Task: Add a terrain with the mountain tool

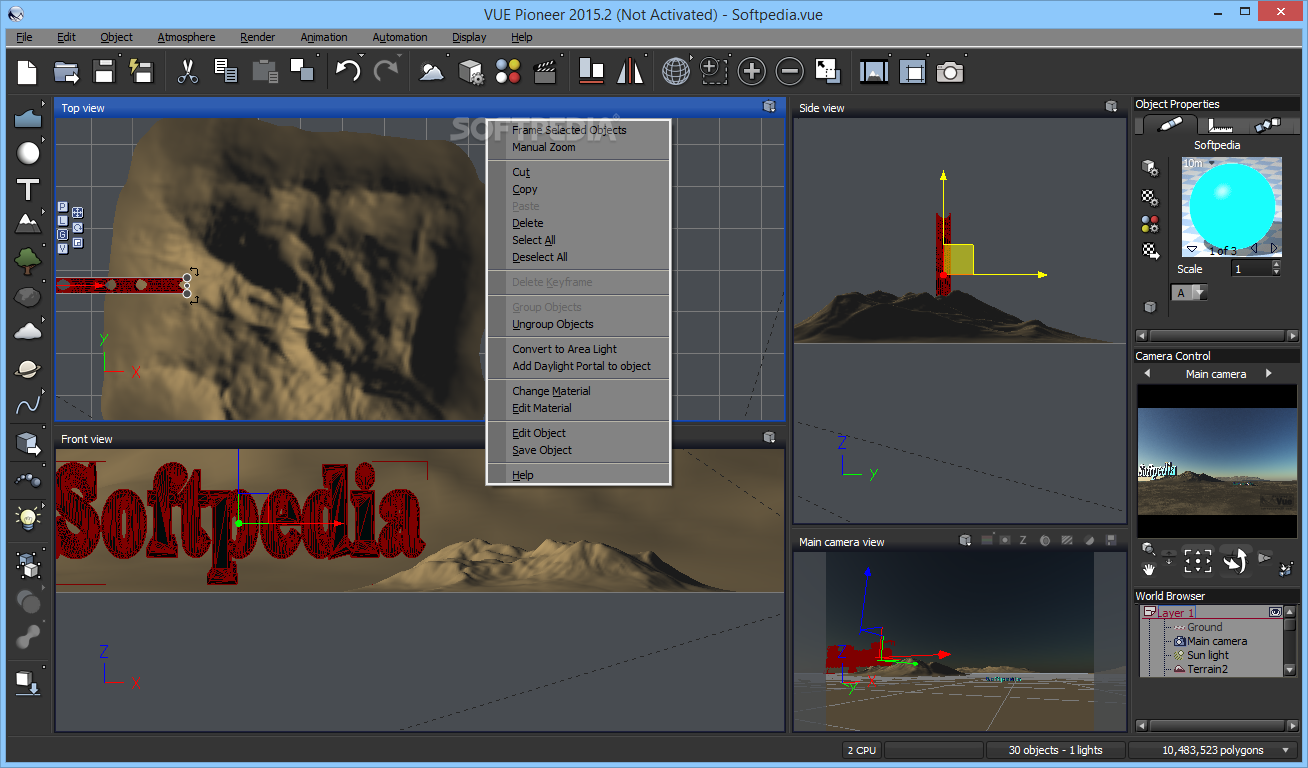Action: click(x=28, y=223)
